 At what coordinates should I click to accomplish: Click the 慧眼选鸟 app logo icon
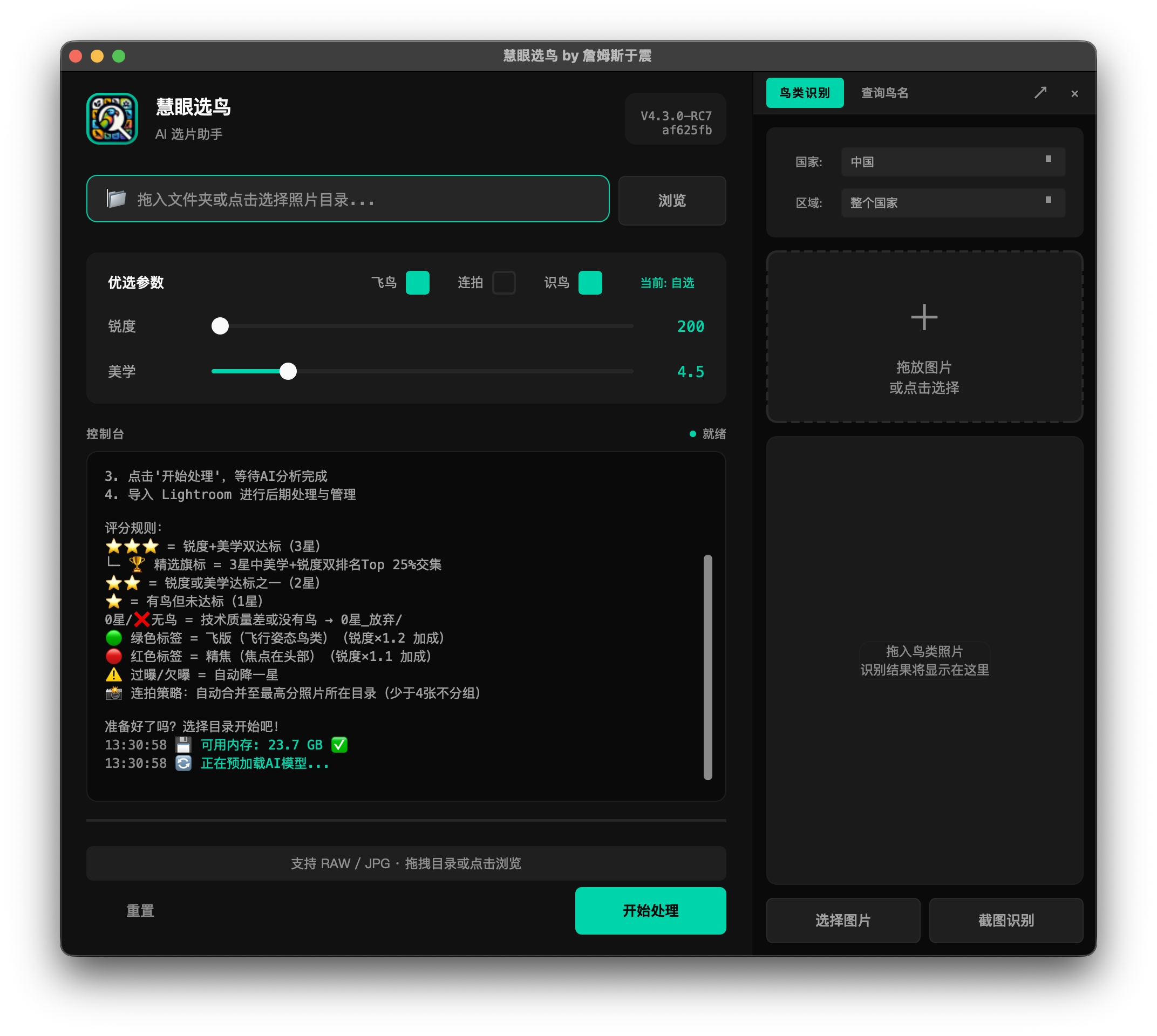[x=112, y=119]
